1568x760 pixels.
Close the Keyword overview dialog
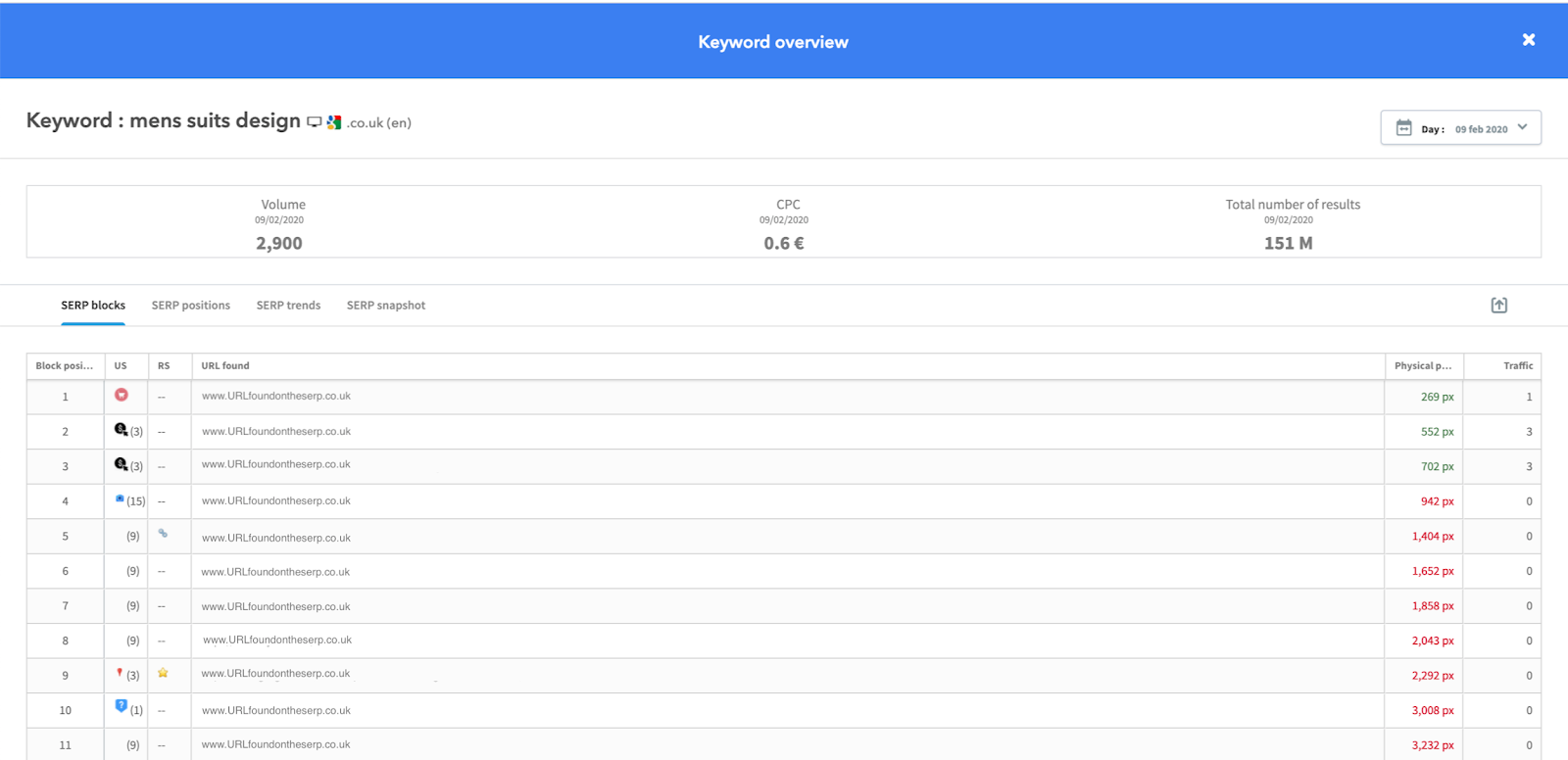tap(1529, 40)
